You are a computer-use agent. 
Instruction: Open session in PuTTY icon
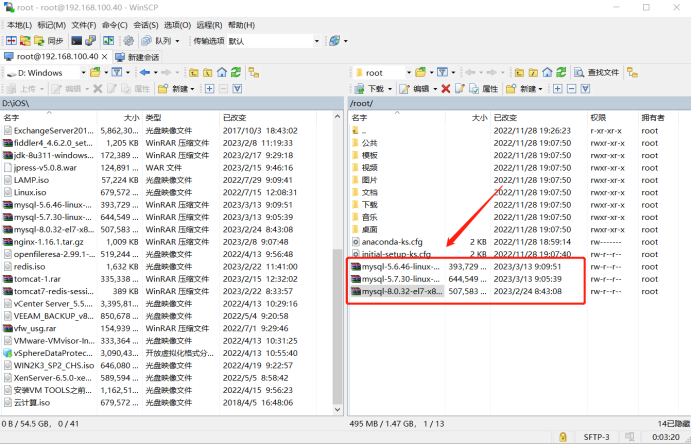(90, 41)
